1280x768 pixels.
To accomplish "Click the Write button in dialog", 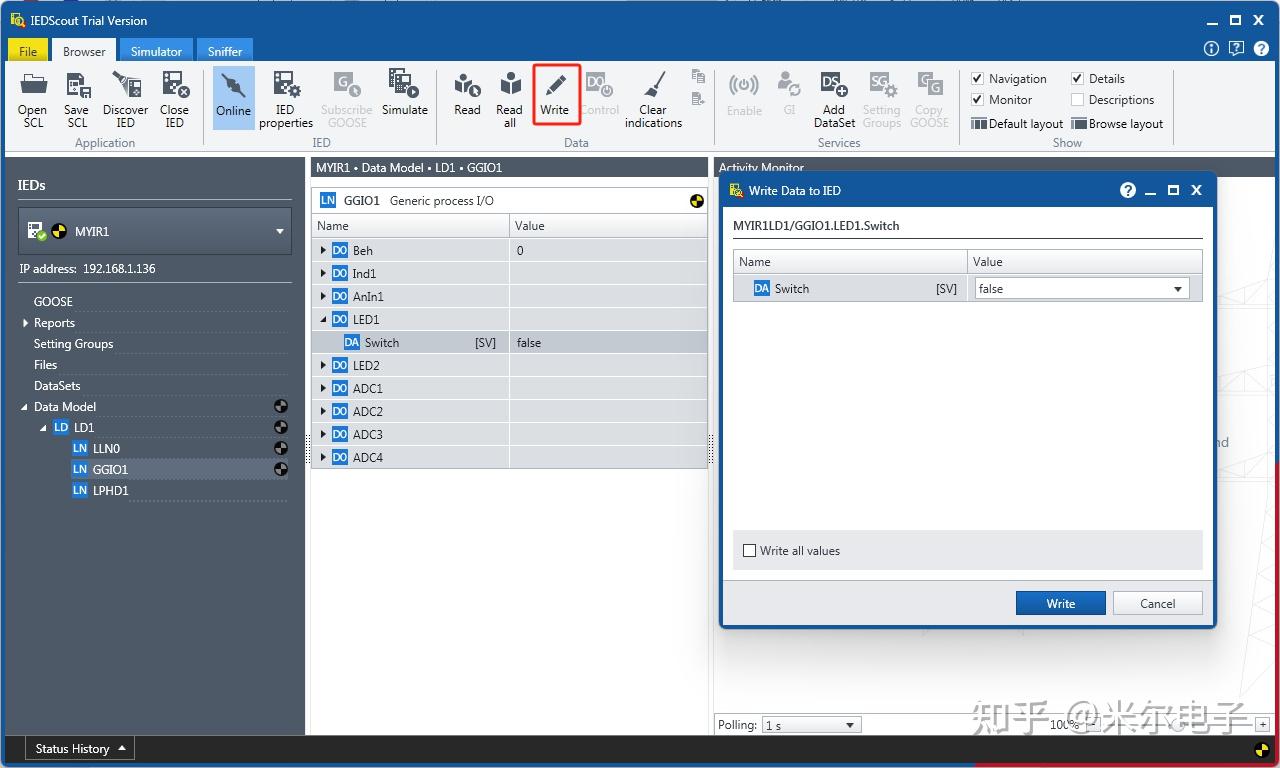I will tap(1061, 603).
